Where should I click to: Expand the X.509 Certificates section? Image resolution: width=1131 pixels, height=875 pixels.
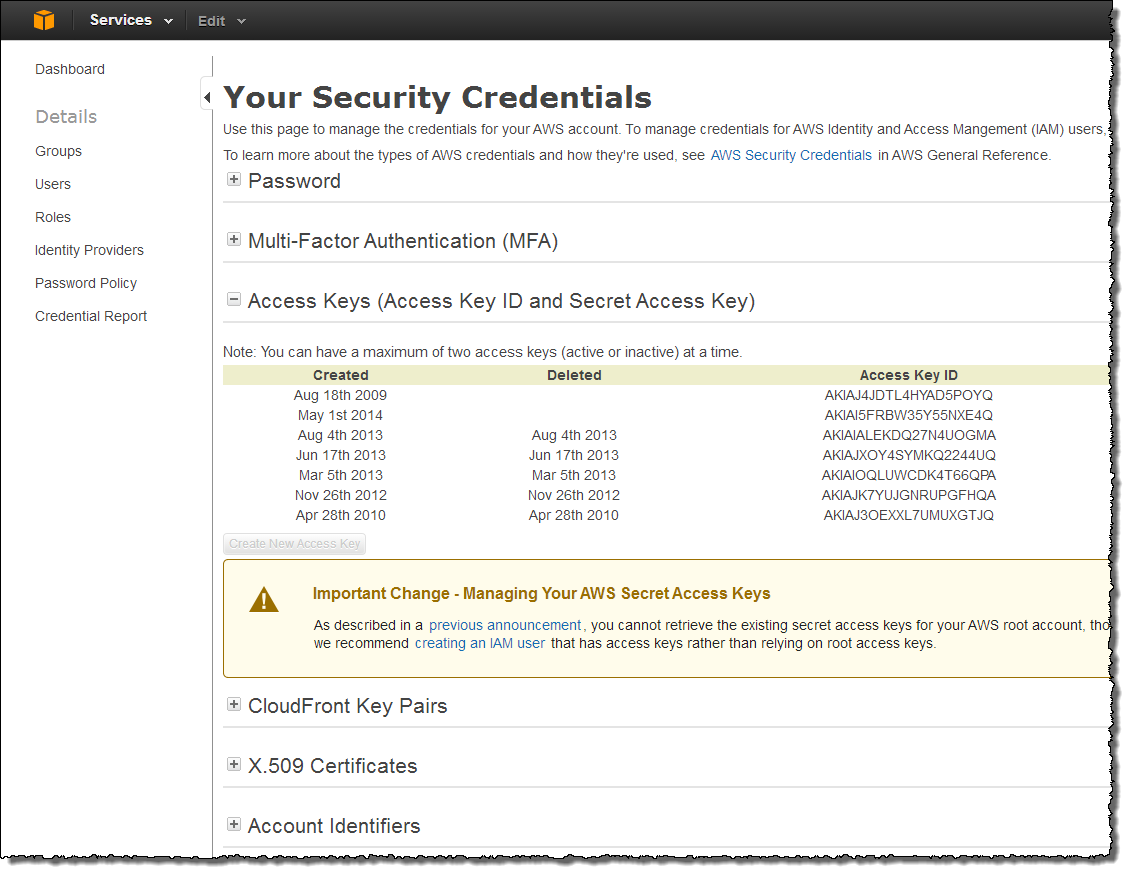coord(234,765)
